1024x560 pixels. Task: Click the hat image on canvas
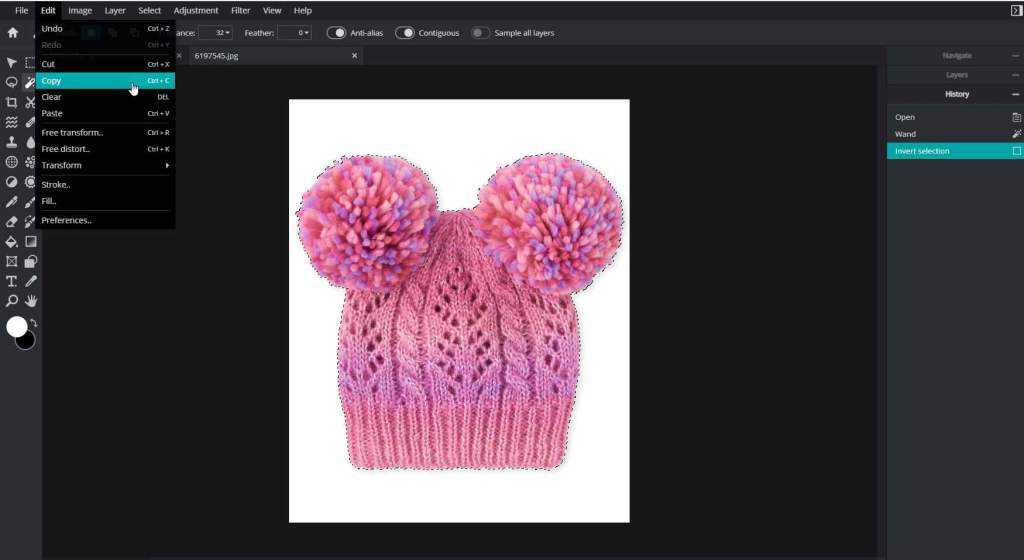(x=459, y=311)
